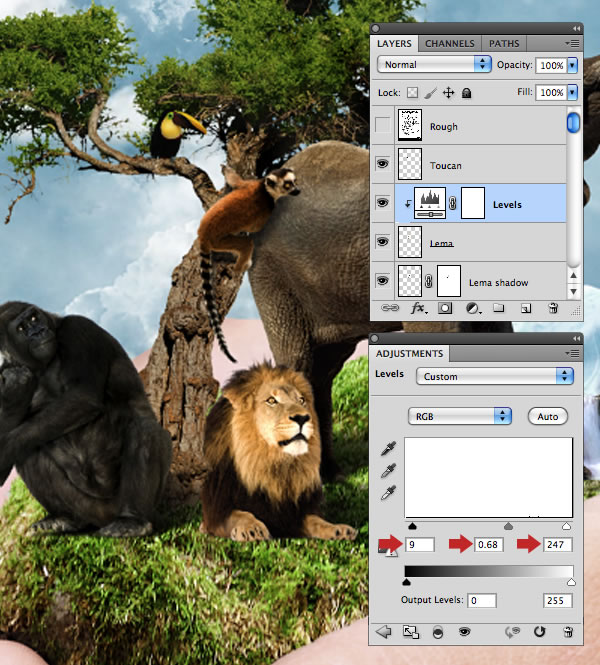Hide the Levels adjustment layer
This screenshot has width=600, height=665.
point(382,203)
